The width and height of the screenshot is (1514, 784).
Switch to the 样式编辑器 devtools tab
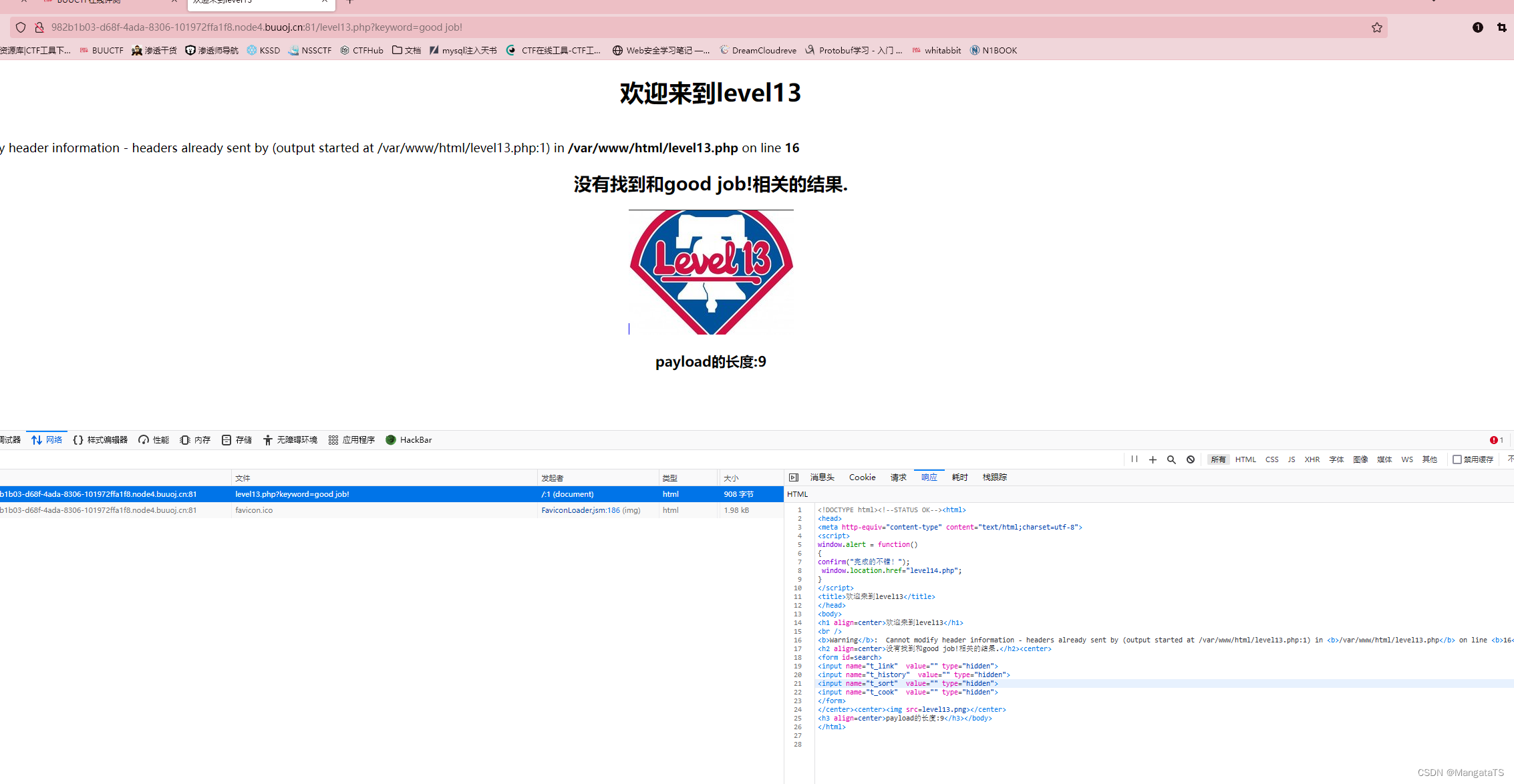(x=100, y=439)
